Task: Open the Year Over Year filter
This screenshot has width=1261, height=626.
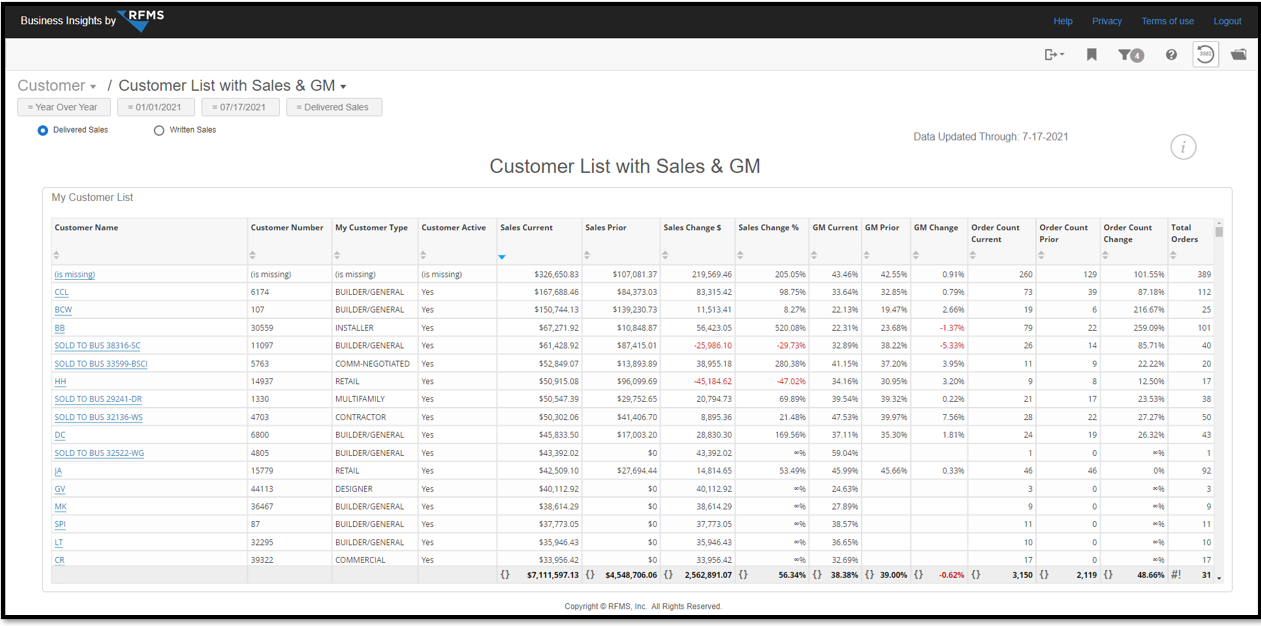Action: click(x=63, y=107)
